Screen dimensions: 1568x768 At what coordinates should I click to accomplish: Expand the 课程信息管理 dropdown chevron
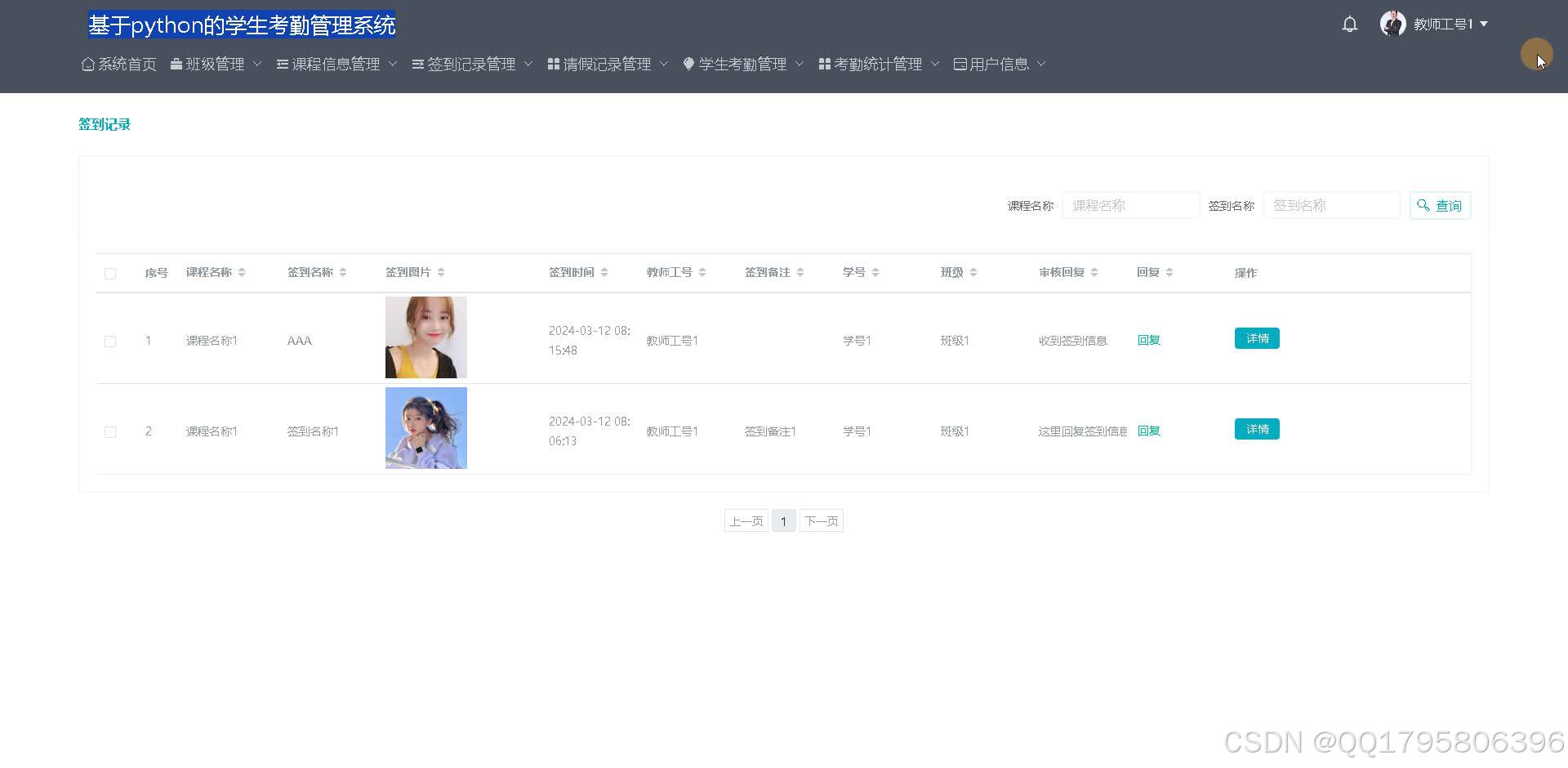click(393, 64)
